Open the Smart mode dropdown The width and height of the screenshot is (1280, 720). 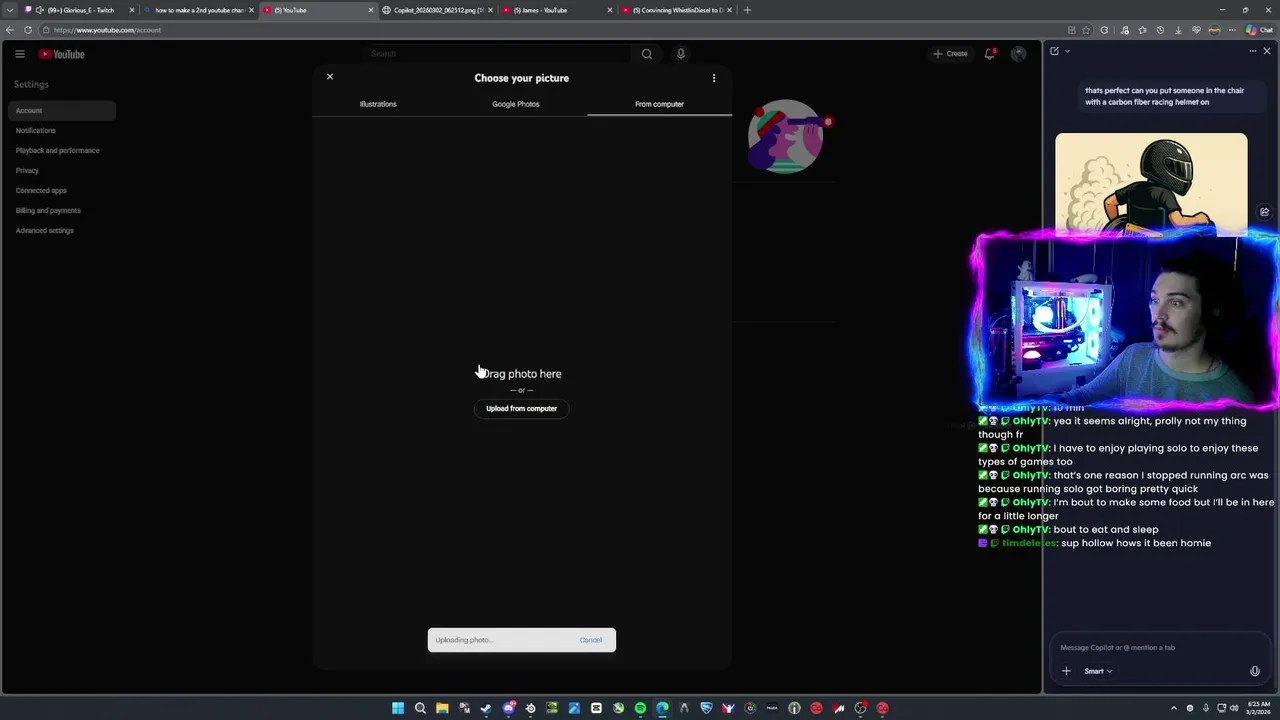(x=1098, y=671)
